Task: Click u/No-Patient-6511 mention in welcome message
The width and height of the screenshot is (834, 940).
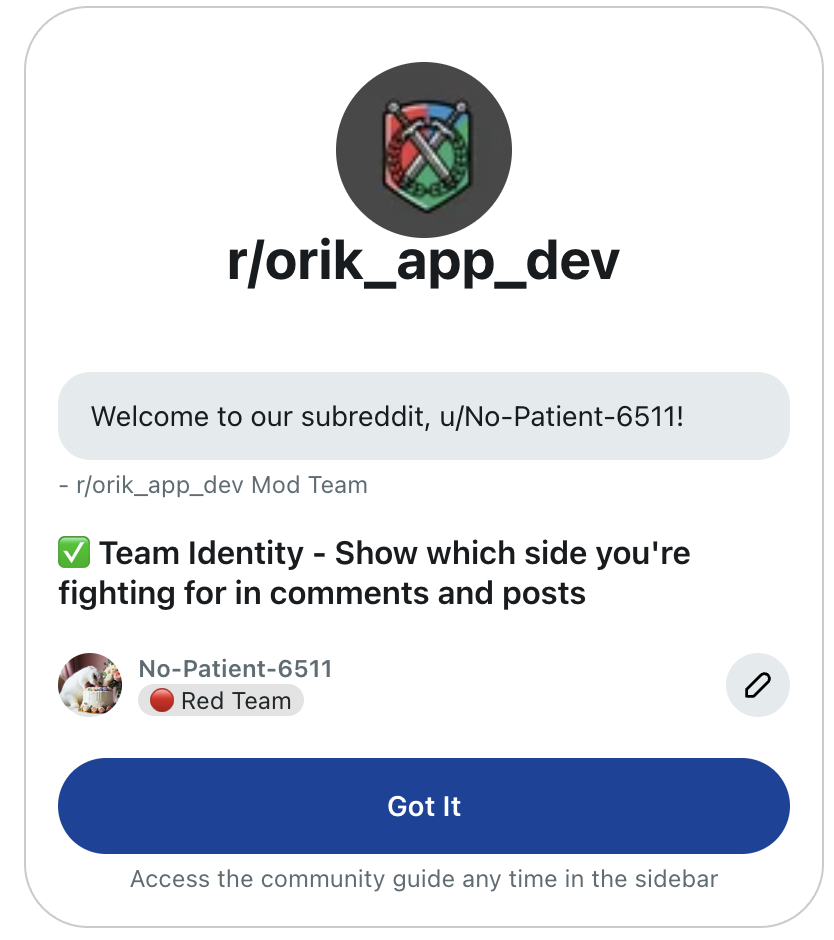Action: [x=562, y=416]
